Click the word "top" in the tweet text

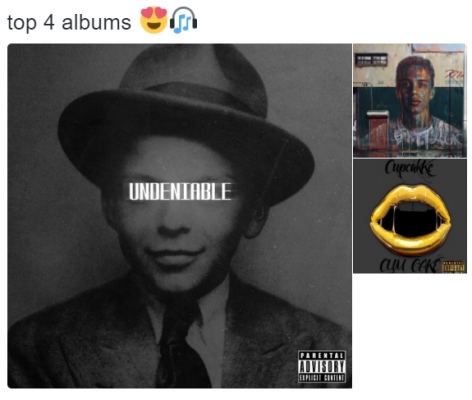pyautogui.click(x=22, y=23)
